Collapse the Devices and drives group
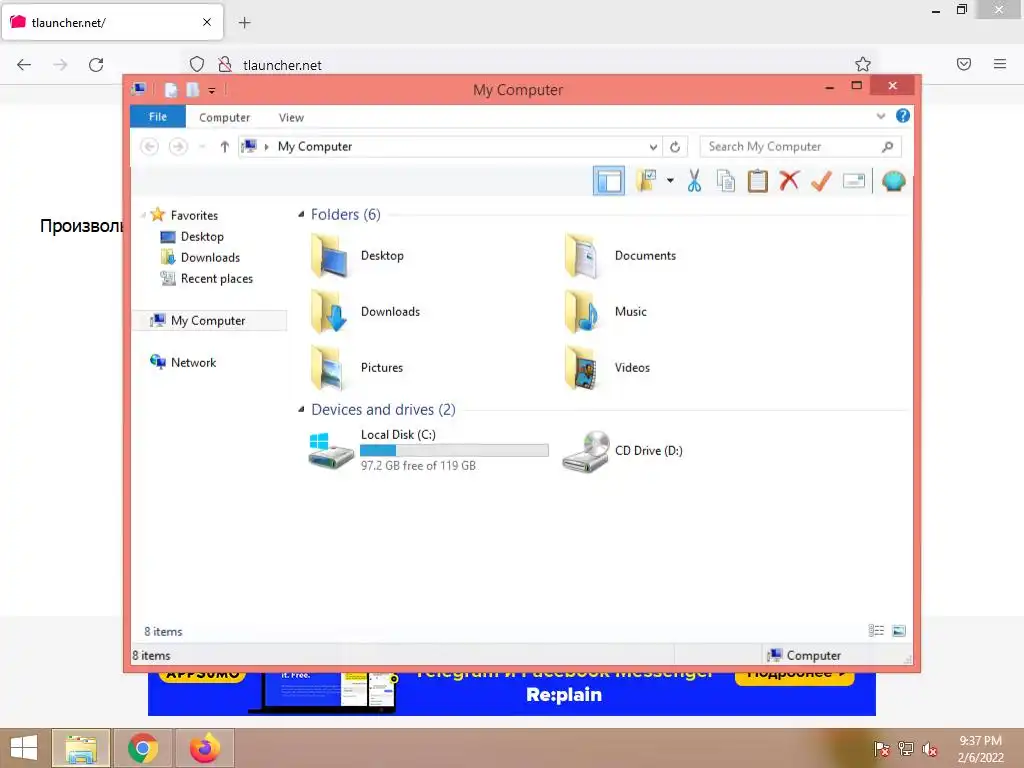Image resolution: width=1024 pixels, height=768 pixels. pos(301,409)
